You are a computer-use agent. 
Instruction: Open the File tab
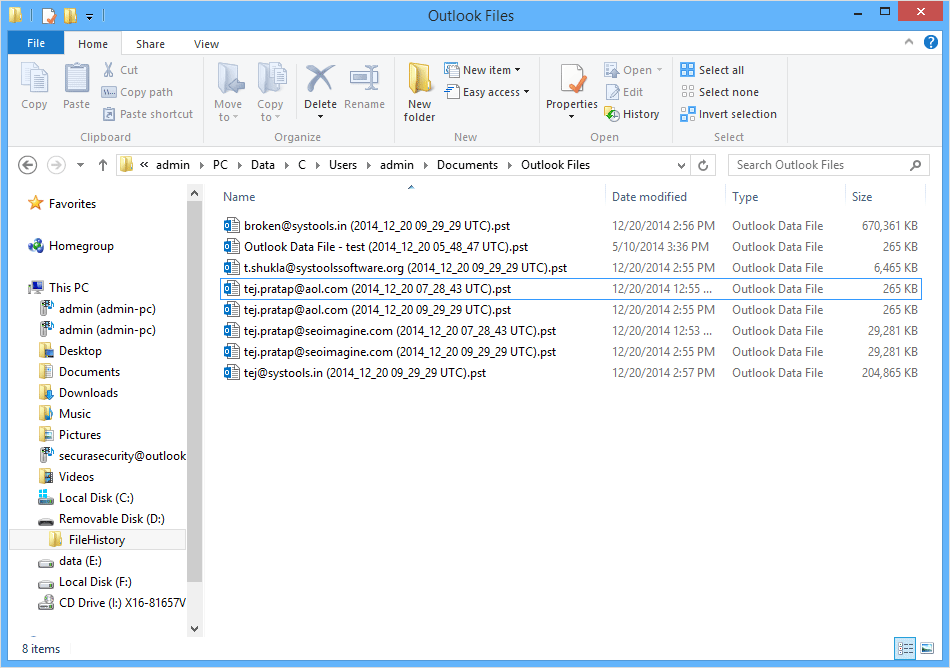coord(36,43)
